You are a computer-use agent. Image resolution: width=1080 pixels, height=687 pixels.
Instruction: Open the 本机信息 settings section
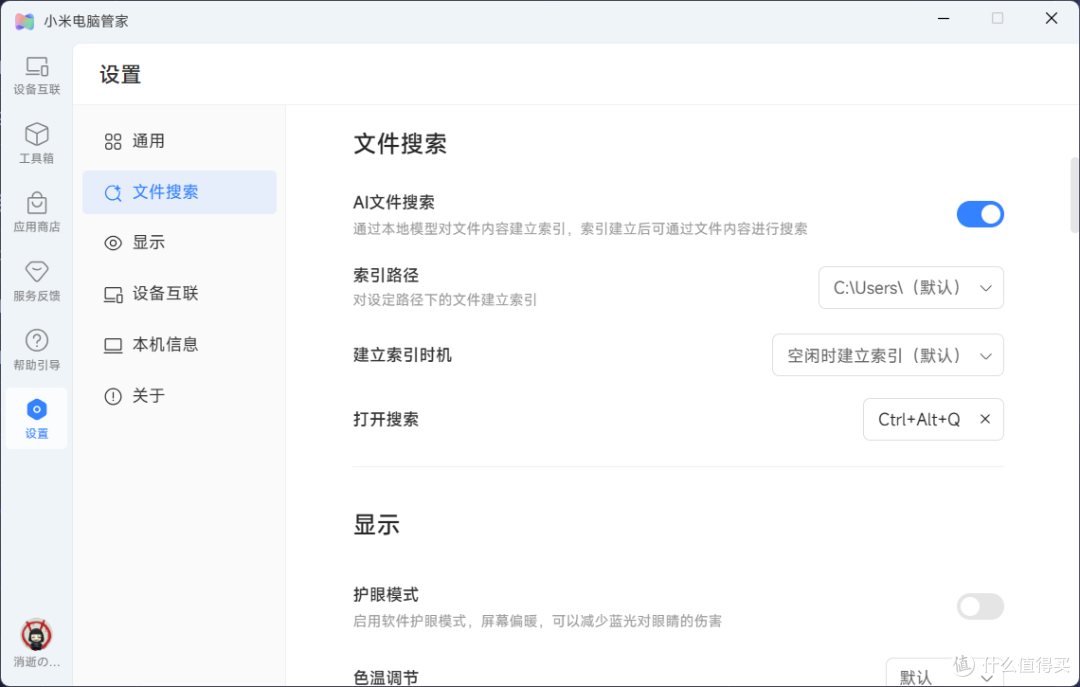[179, 345]
